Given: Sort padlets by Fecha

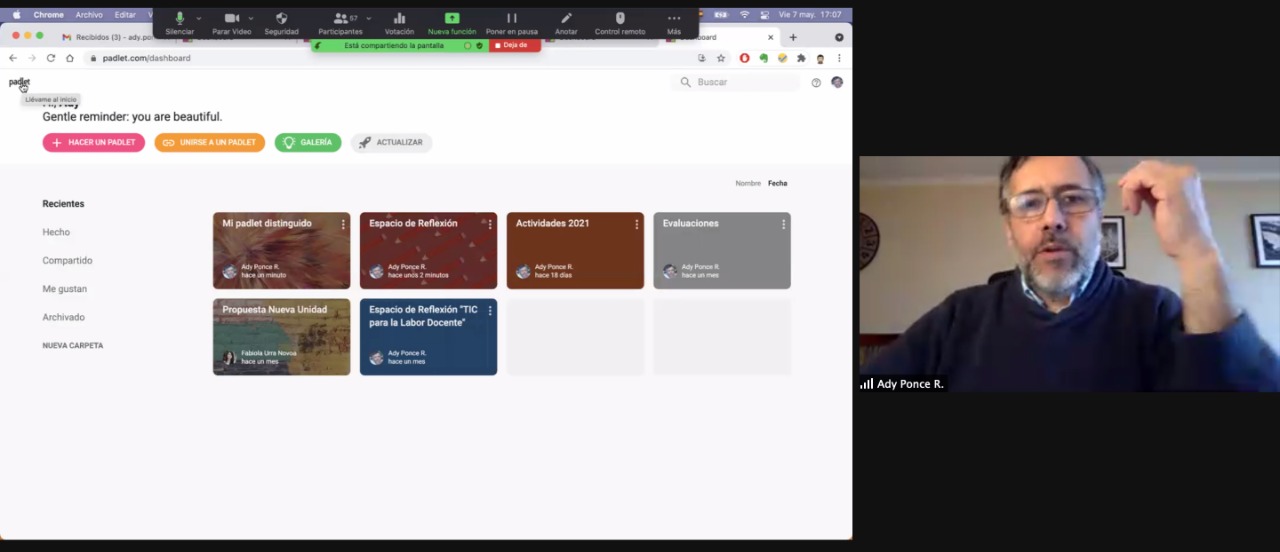Looking at the screenshot, I should click(x=777, y=183).
